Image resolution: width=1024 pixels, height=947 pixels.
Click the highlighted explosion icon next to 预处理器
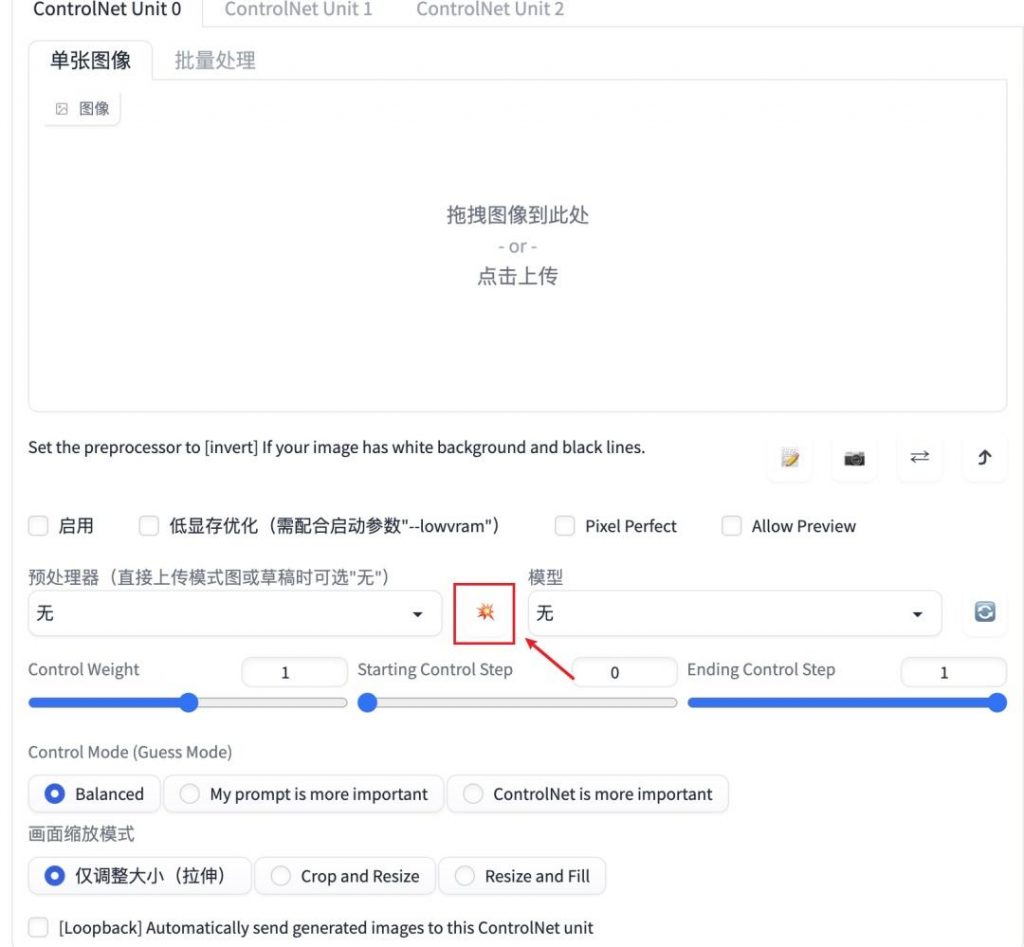(x=484, y=613)
